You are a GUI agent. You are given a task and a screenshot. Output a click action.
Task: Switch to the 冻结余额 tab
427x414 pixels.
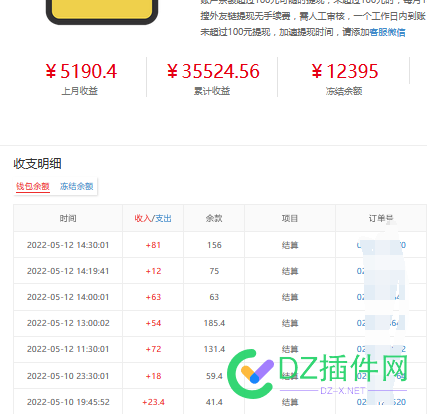point(77,186)
